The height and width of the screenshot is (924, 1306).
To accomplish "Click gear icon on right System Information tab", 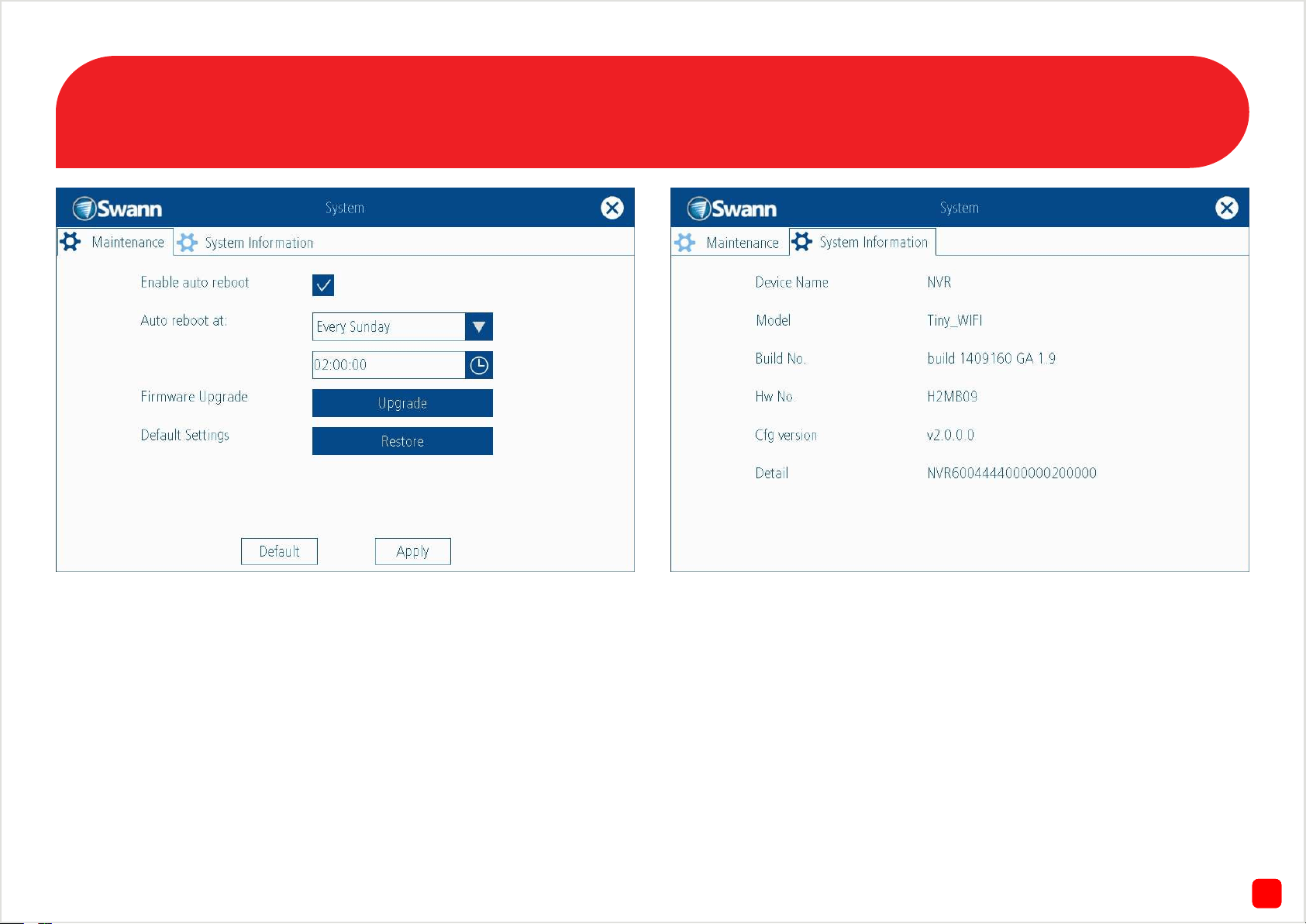I will tap(802, 242).
